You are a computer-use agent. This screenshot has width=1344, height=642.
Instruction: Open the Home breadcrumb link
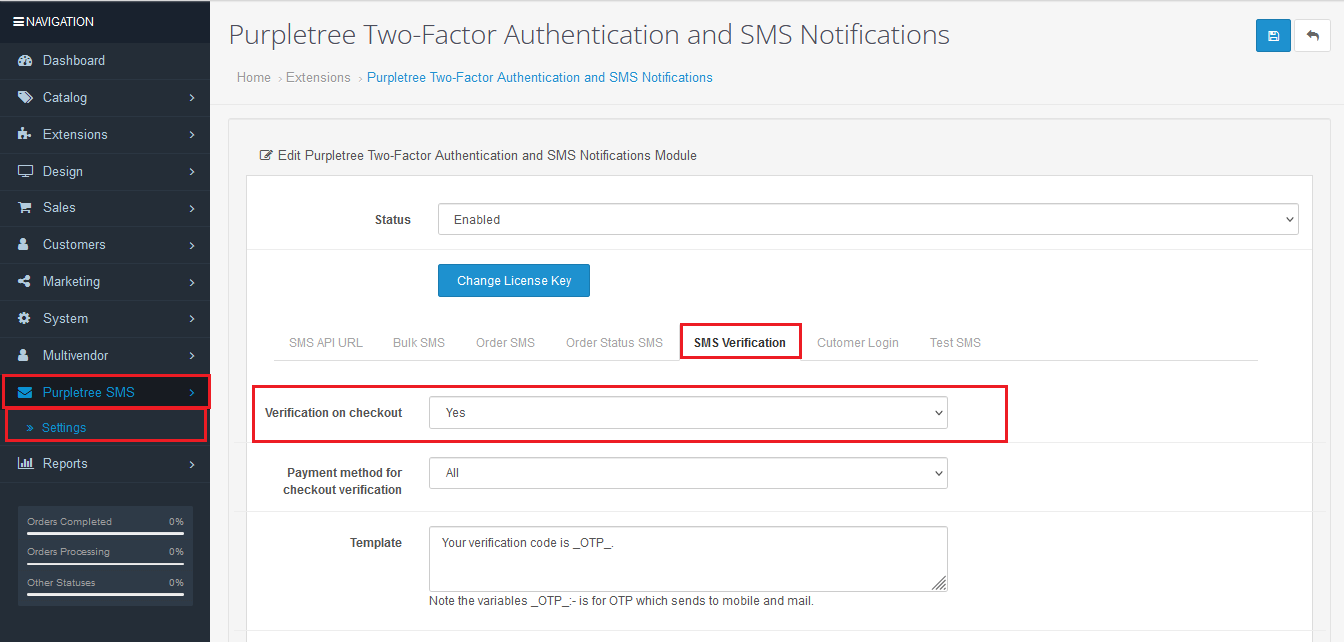pos(254,77)
